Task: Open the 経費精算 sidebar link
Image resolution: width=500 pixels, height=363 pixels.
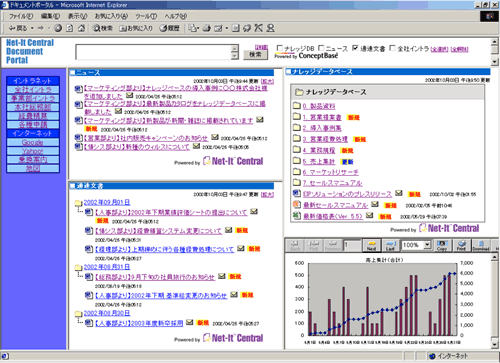Action: click(x=33, y=116)
